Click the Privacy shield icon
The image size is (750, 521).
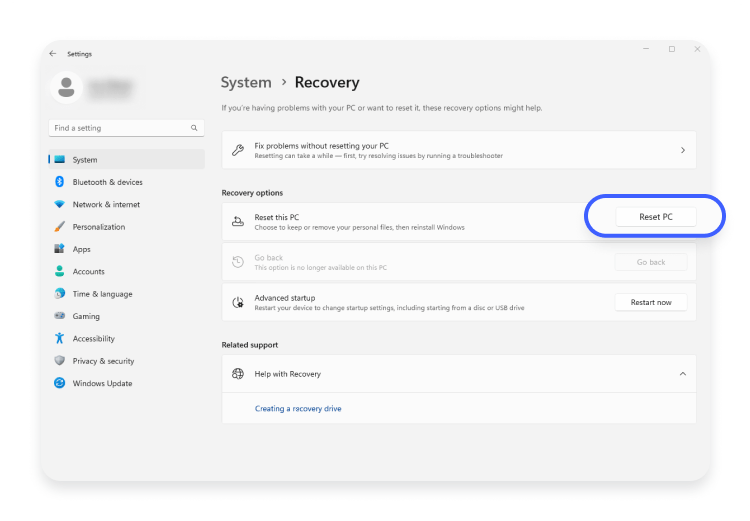[59, 360]
